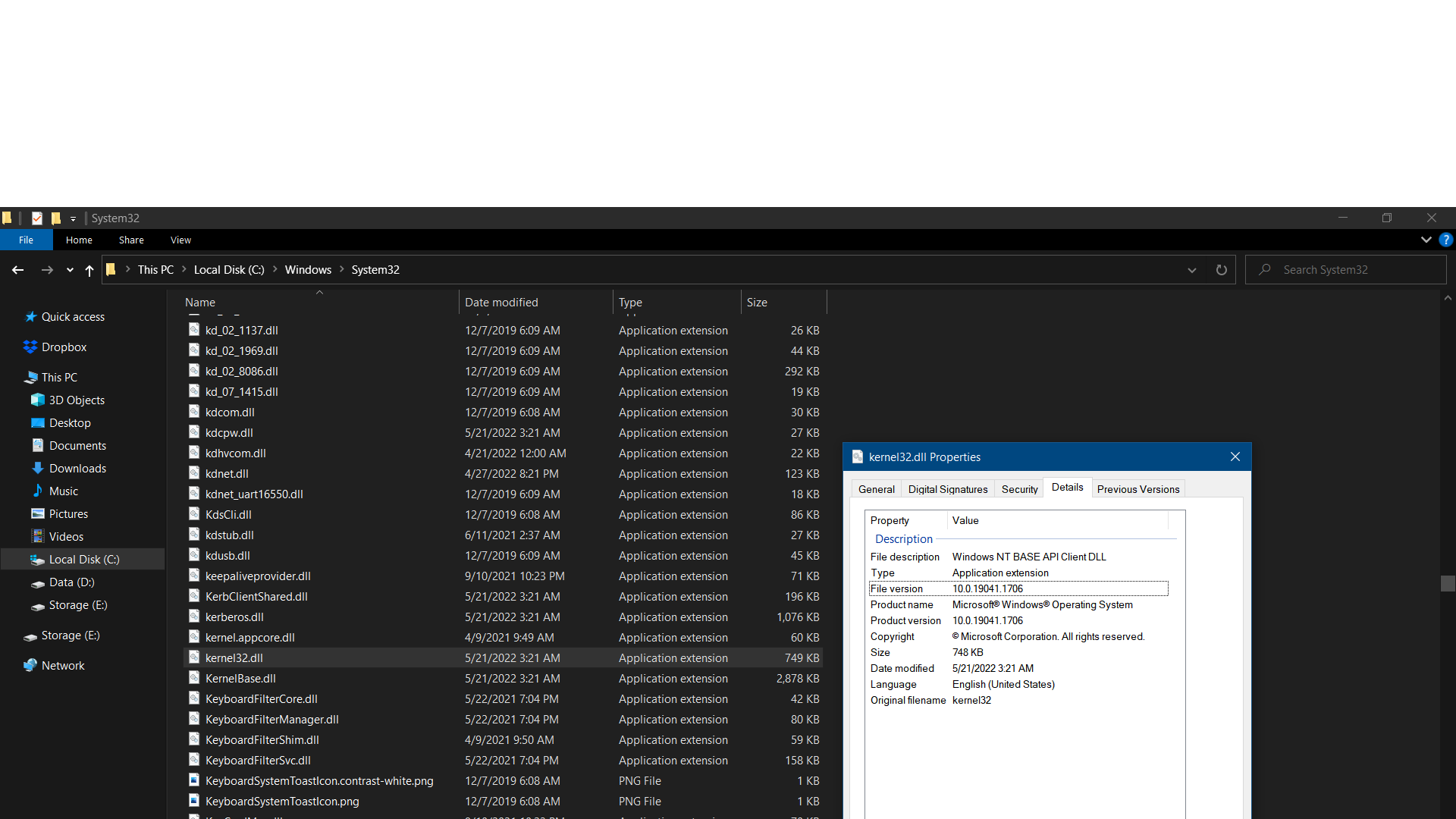
Task: Select the kernel32.dll file icon
Action: 194,657
